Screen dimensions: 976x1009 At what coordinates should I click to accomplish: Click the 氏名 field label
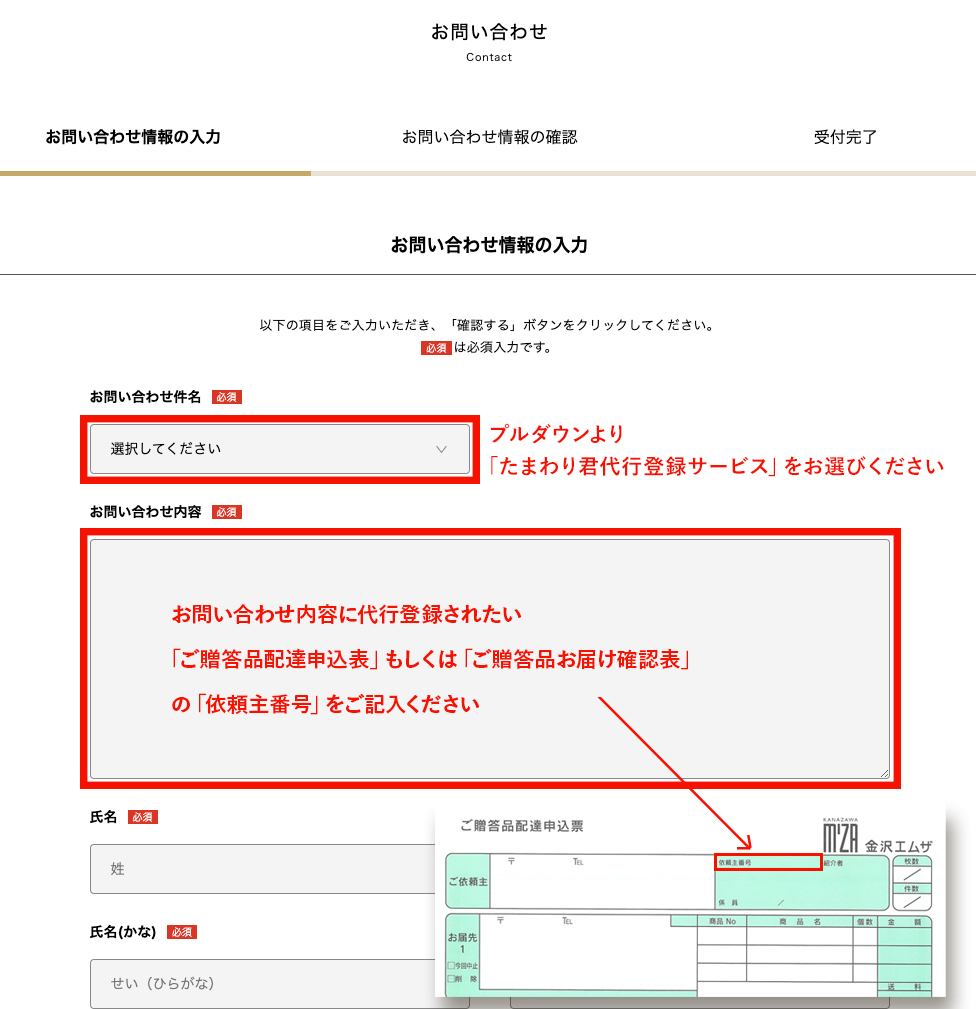(x=104, y=817)
